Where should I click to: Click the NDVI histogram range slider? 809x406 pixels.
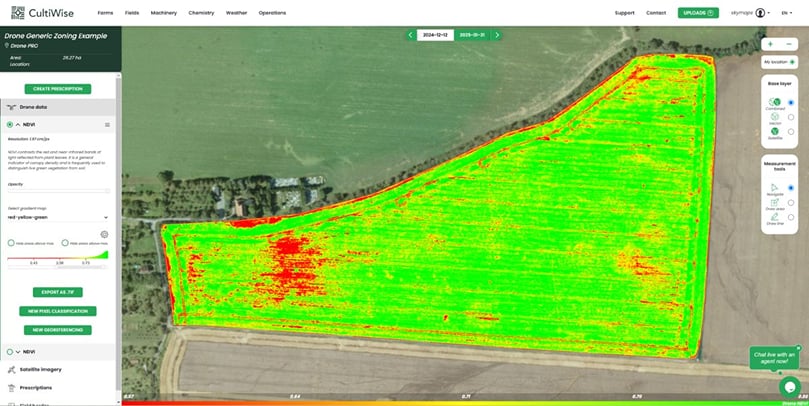(58, 267)
